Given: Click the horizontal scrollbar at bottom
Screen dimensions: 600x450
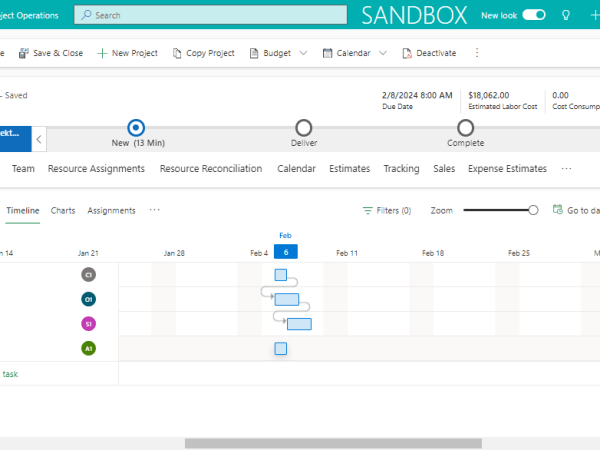Looking at the screenshot, I should (x=333, y=443).
